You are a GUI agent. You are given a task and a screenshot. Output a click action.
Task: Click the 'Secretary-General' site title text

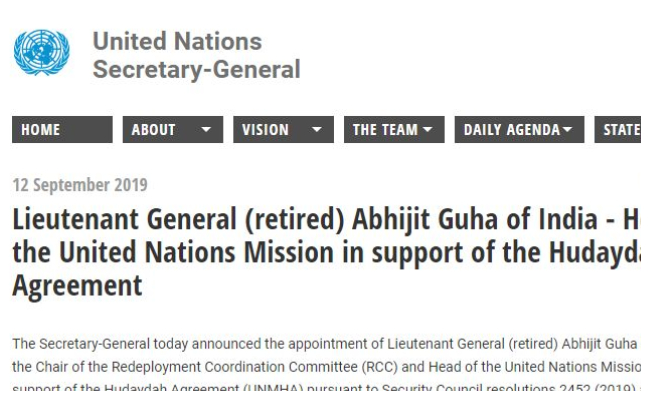click(x=196, y=69)
